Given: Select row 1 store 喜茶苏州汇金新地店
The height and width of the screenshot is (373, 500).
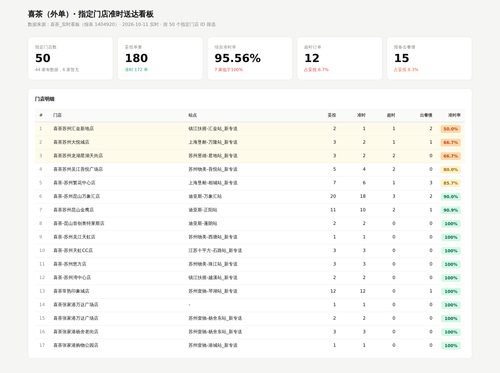Looking at the screenshot, I should tap(74, 129).
